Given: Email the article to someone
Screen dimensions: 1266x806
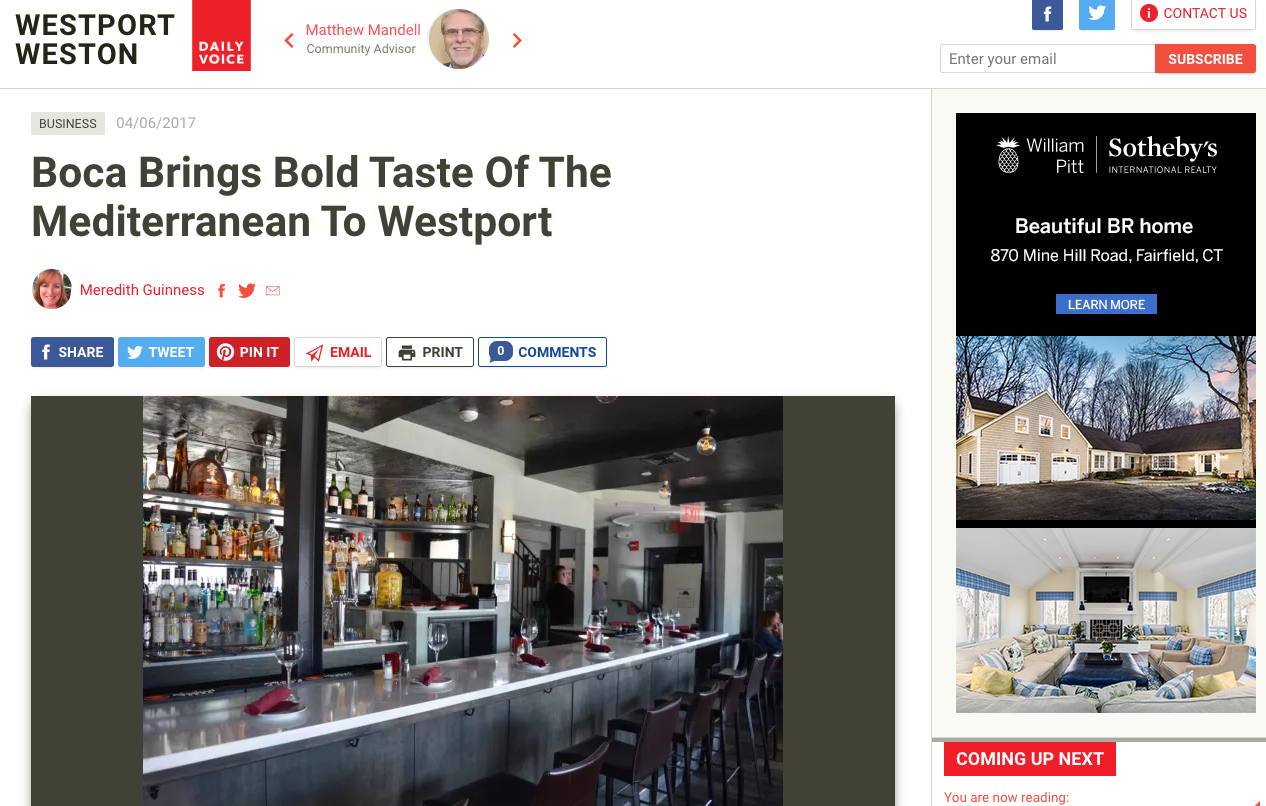Looking at the screenshot, I should point(338,352).
